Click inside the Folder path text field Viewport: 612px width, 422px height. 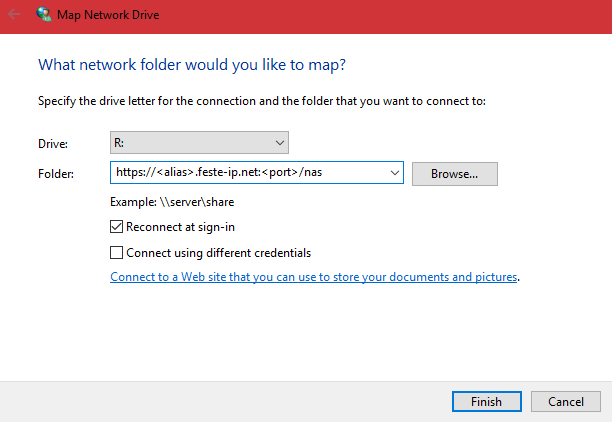[x=248, y=173]
